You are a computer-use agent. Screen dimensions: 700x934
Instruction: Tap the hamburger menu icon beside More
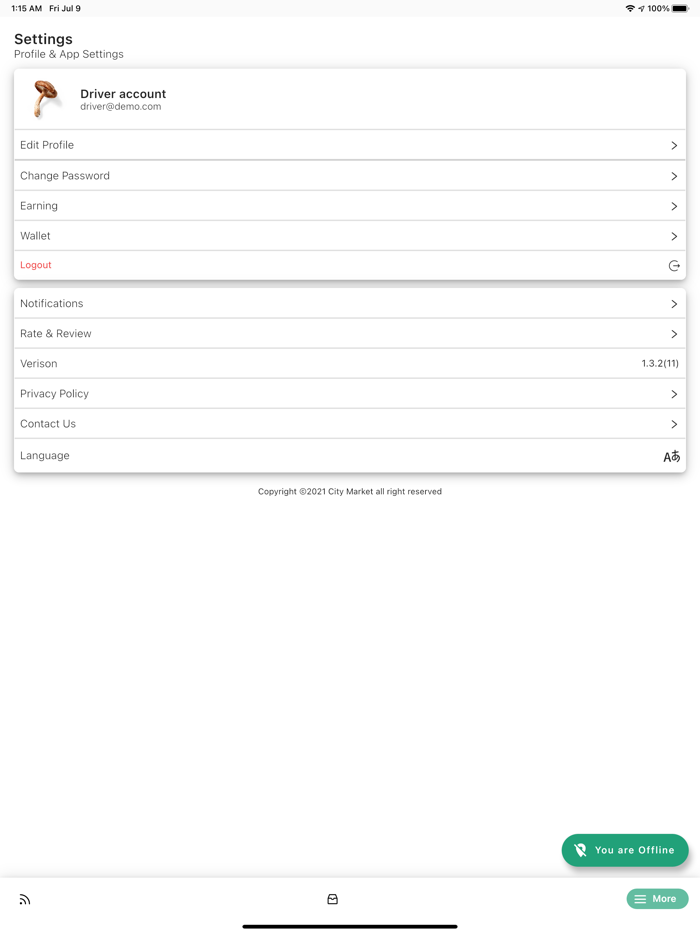coord(640,899)
